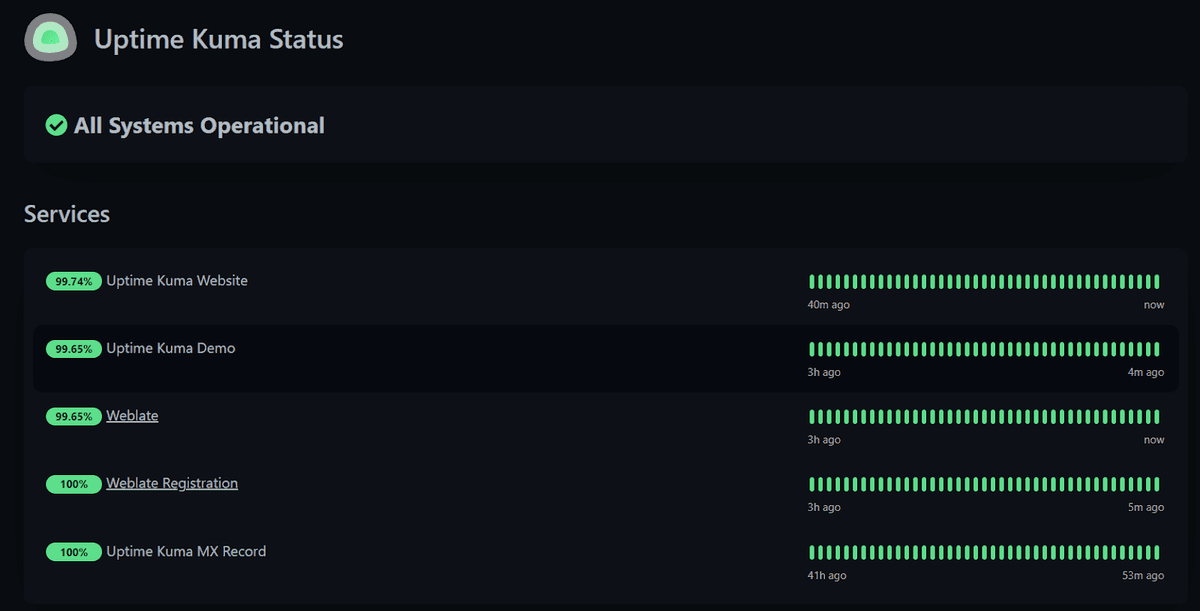Click the heartbeat bar strip for Weblate
Viewport: 1200px width, 611px height.
coord(985,416)
